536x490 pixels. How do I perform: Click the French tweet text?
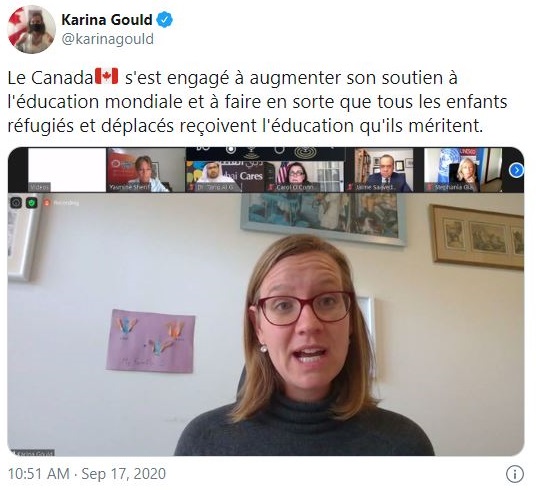tap(257, 102)
